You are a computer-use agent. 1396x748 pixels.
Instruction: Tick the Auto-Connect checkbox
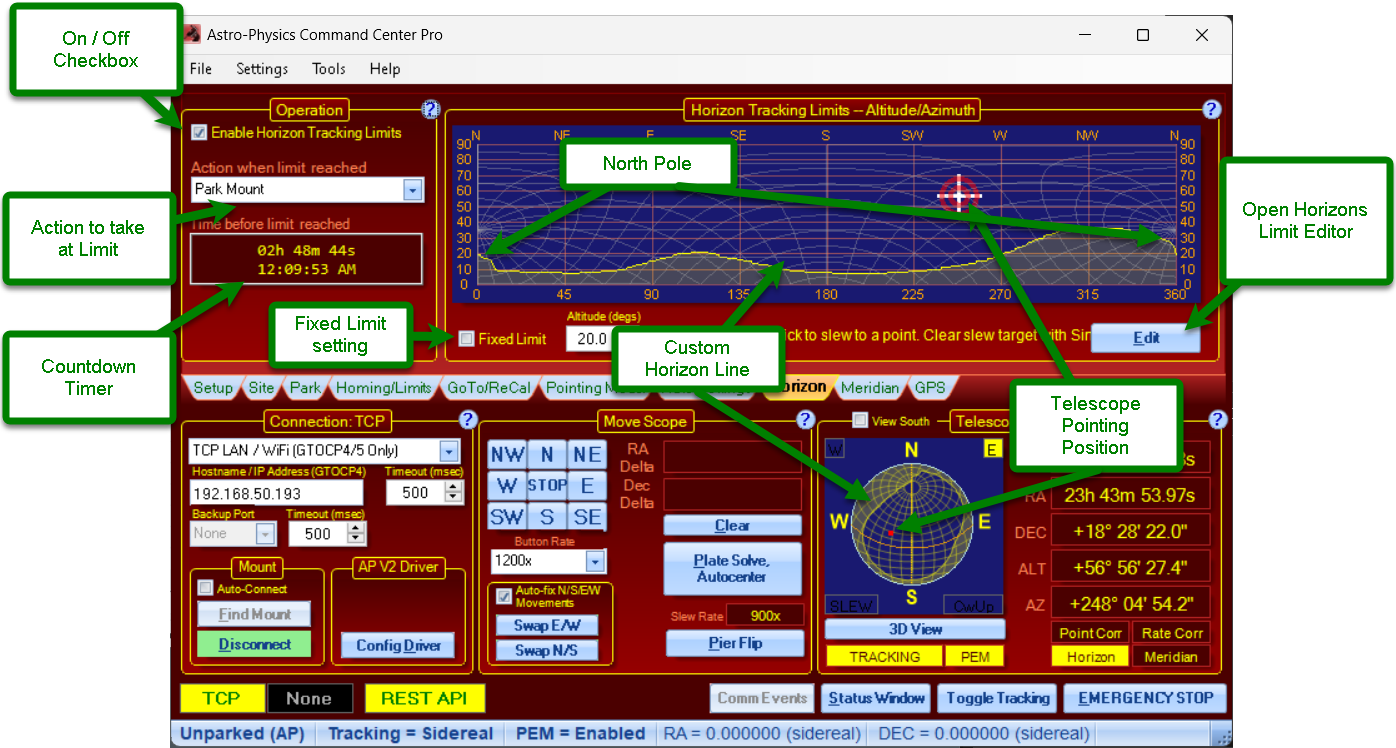tap(206, 588)
